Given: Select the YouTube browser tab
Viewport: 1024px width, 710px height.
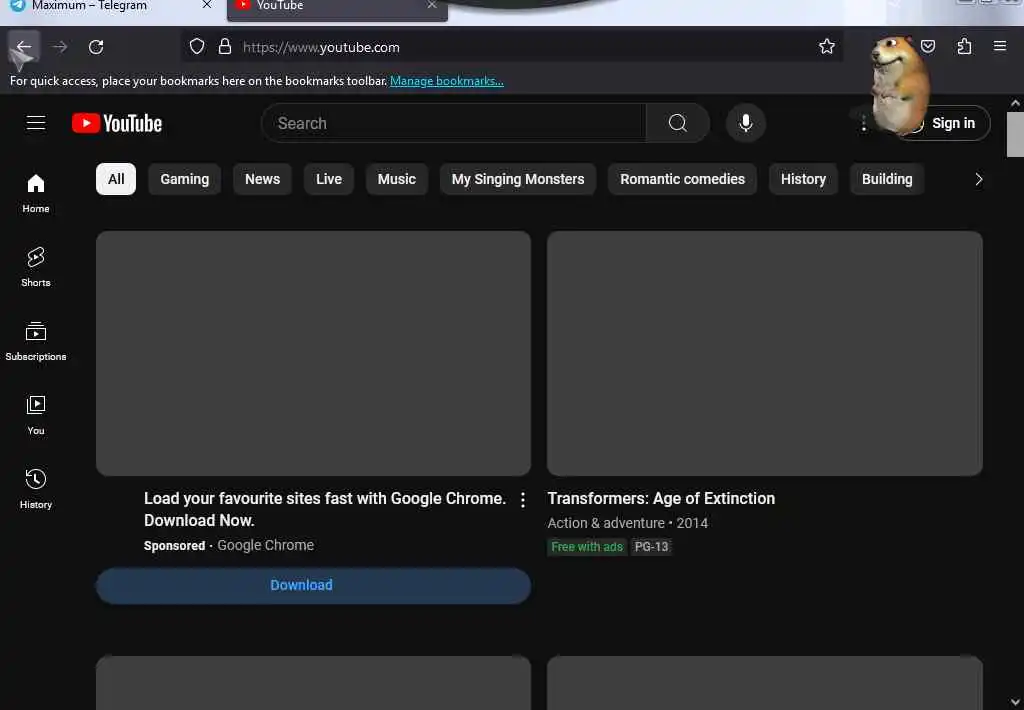Looking at the screenshot, I should click(x=337, y=7).
